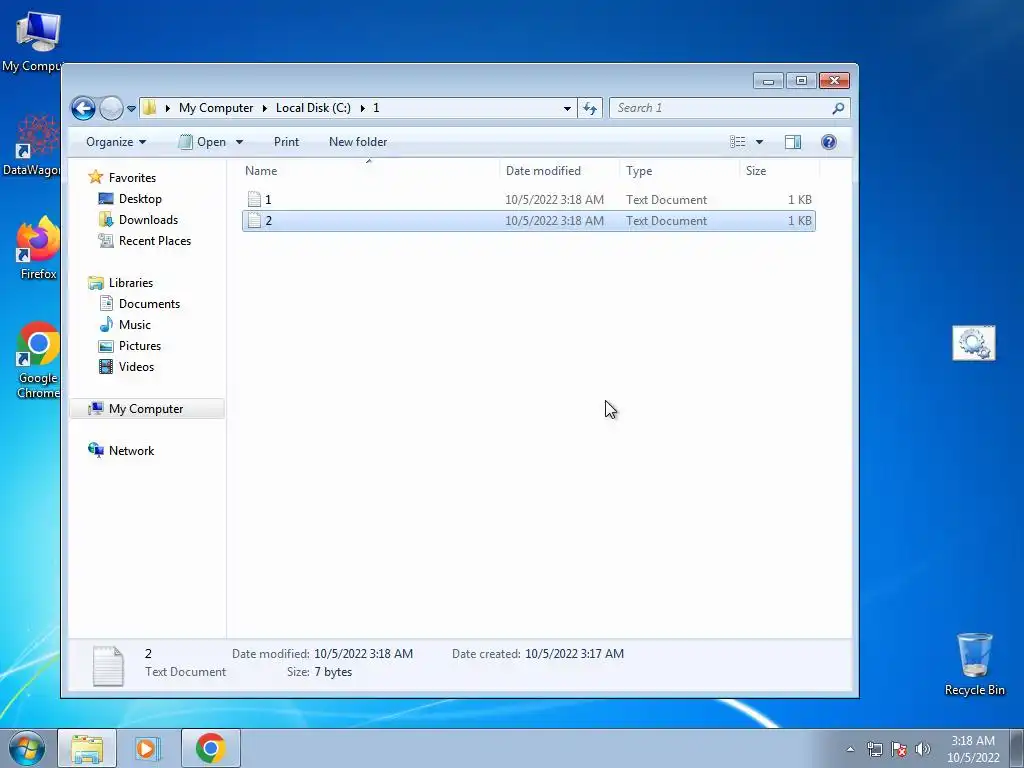Open recent locations dropdown arrow beside navigation buttons
Screen dimensions: 1024x768
131,108
